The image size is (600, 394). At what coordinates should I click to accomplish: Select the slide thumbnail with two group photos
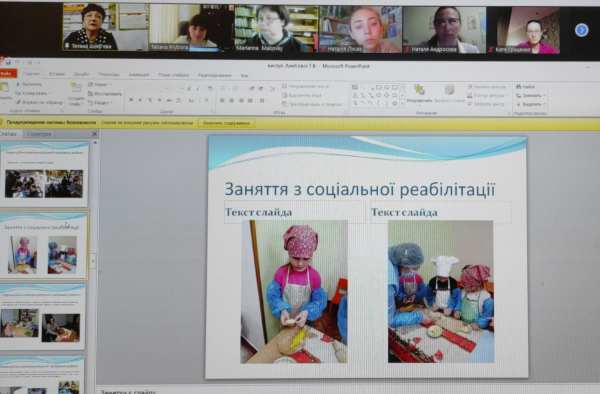(44, 174)
